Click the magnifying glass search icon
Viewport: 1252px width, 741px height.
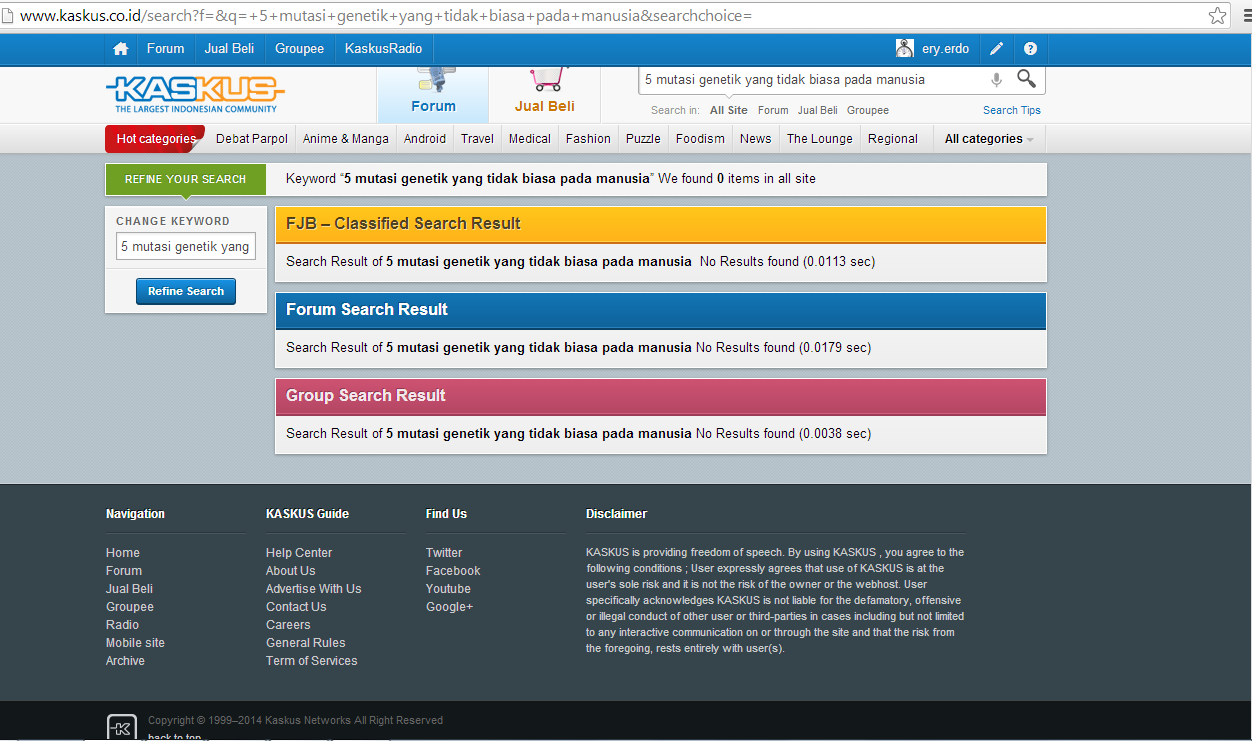click(x=1027, y=79)
